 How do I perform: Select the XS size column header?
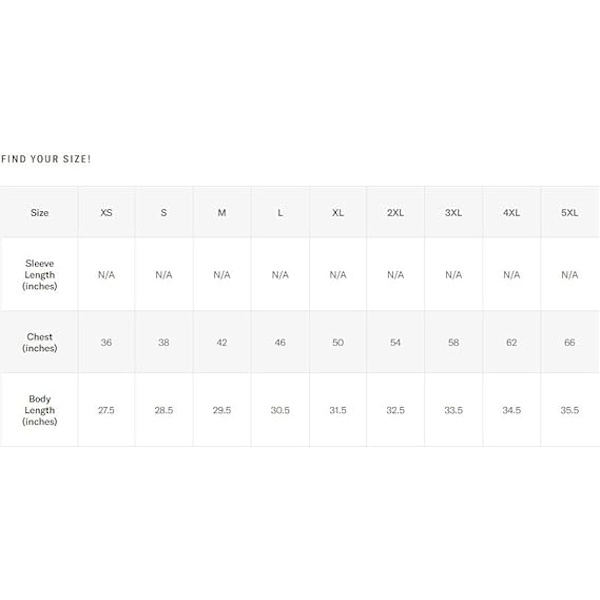click(x=106, y=213)
